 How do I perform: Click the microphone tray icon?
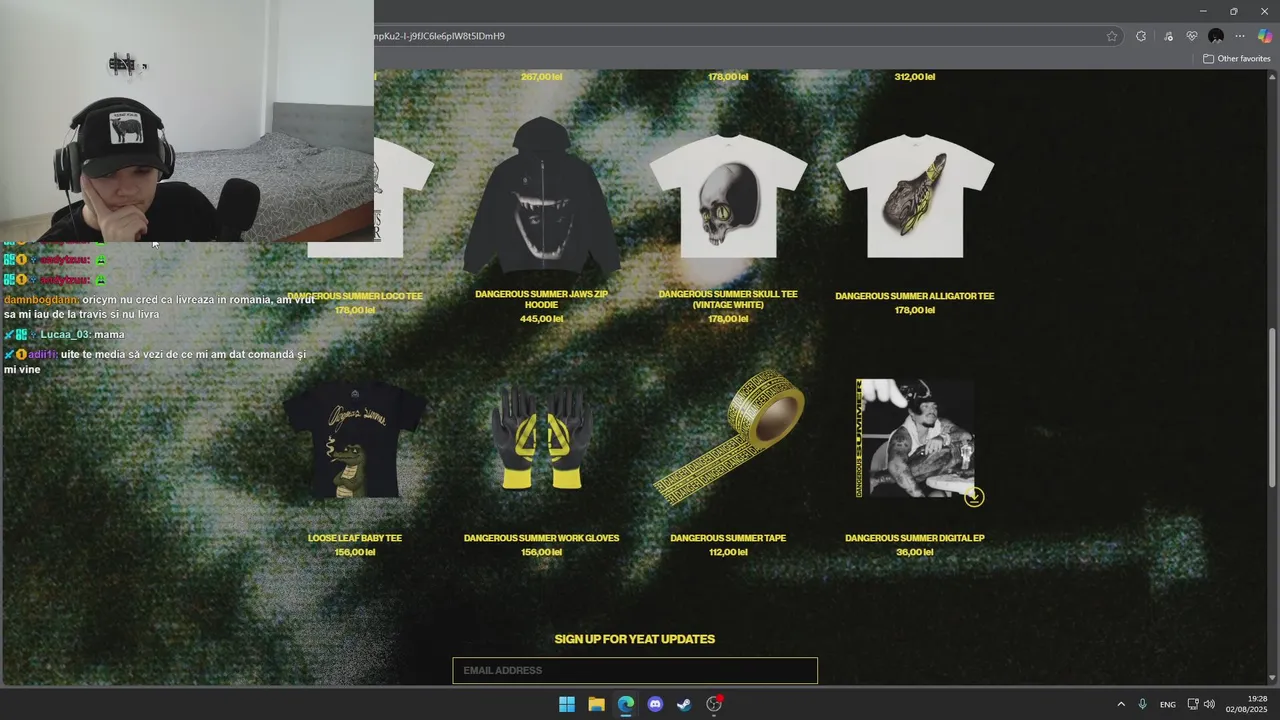pos(1142,704)
